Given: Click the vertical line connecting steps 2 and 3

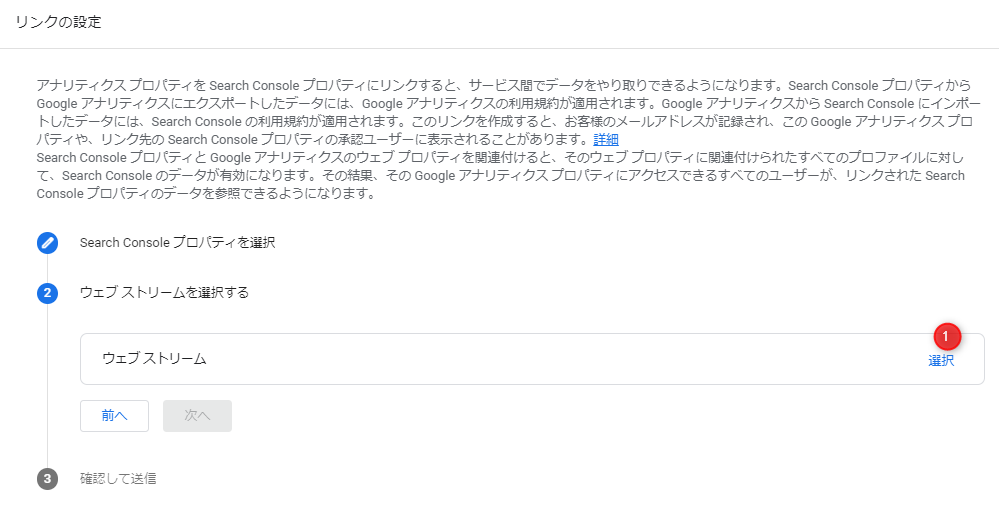Looking at the screenshot, I should coord(47,386).
